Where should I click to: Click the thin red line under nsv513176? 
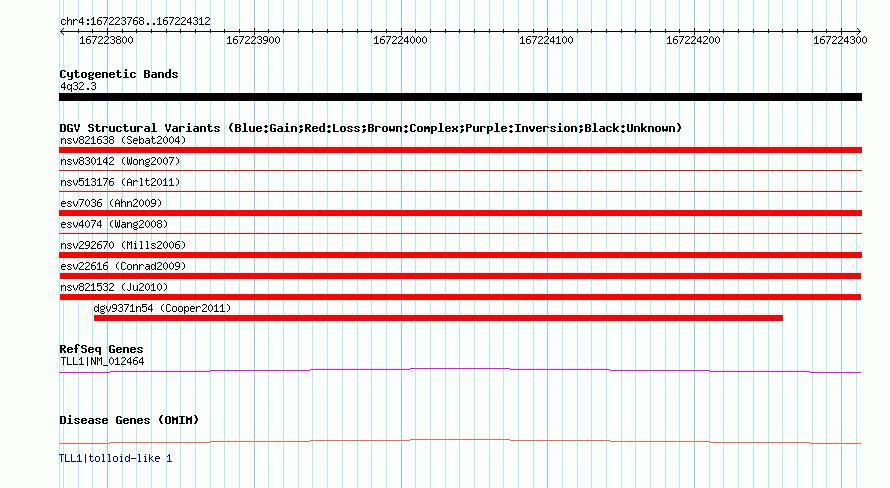coord(460,191)
